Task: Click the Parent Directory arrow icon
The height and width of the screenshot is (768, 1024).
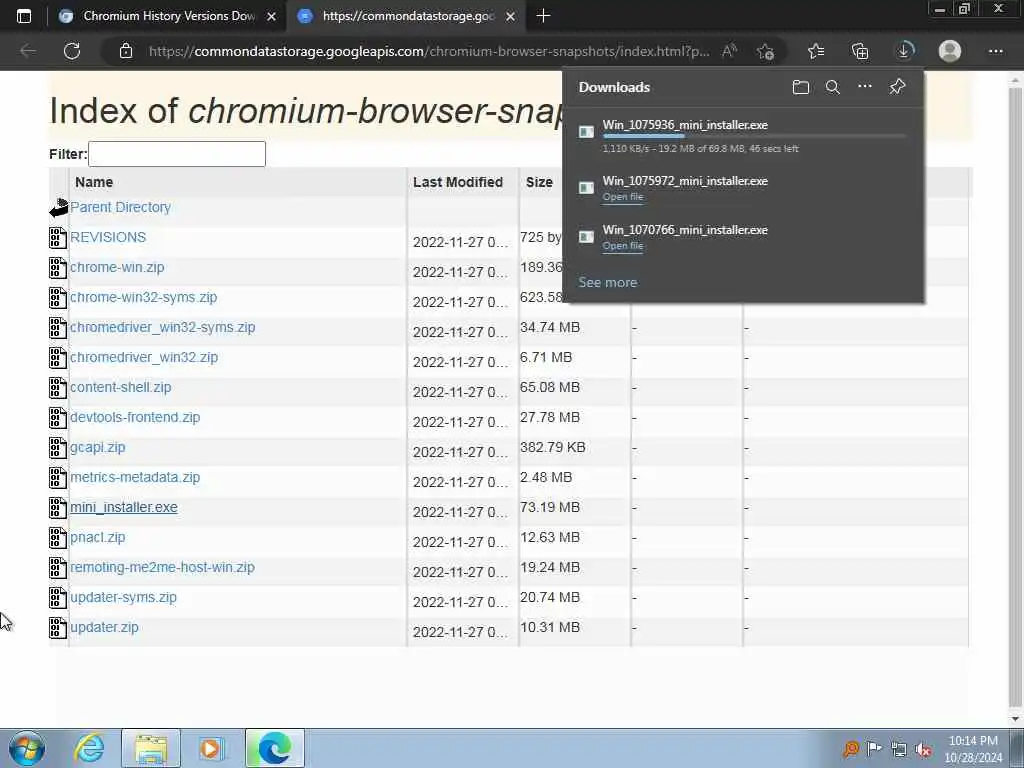Action: pyautogui.click(x=58, y=208)
